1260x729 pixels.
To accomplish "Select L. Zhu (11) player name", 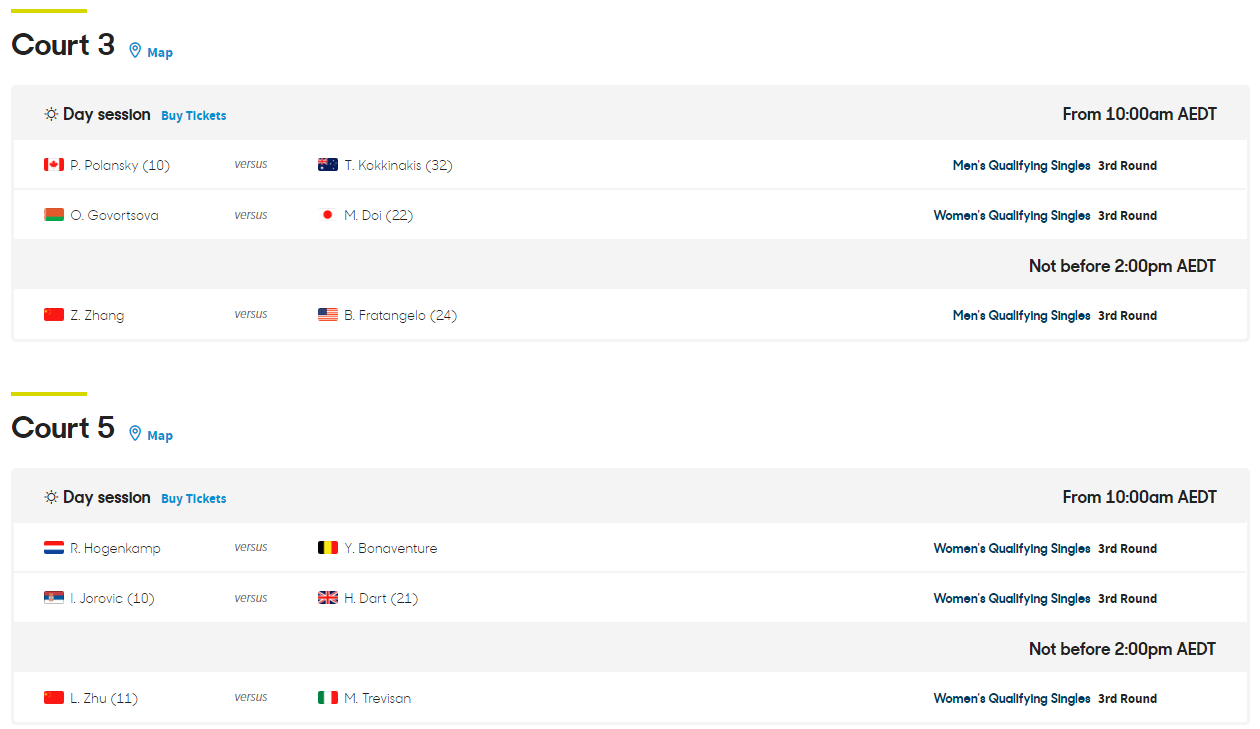I will point(104,698).
